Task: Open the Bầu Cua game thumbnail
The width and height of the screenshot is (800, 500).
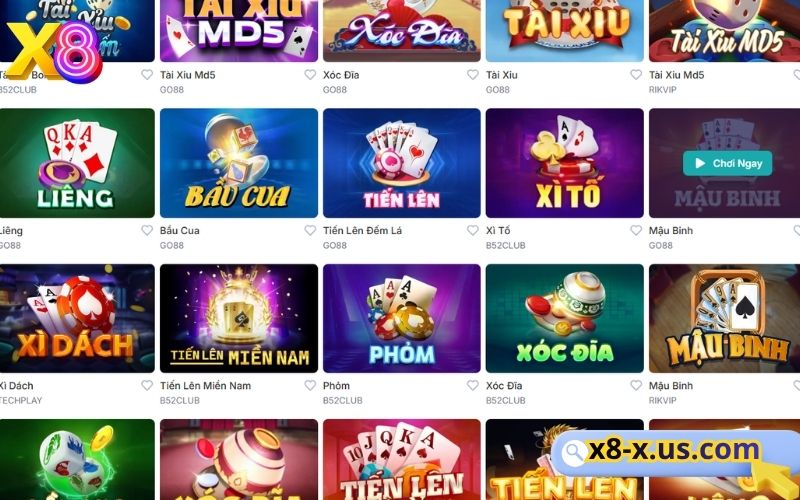Action: point(239,163)
